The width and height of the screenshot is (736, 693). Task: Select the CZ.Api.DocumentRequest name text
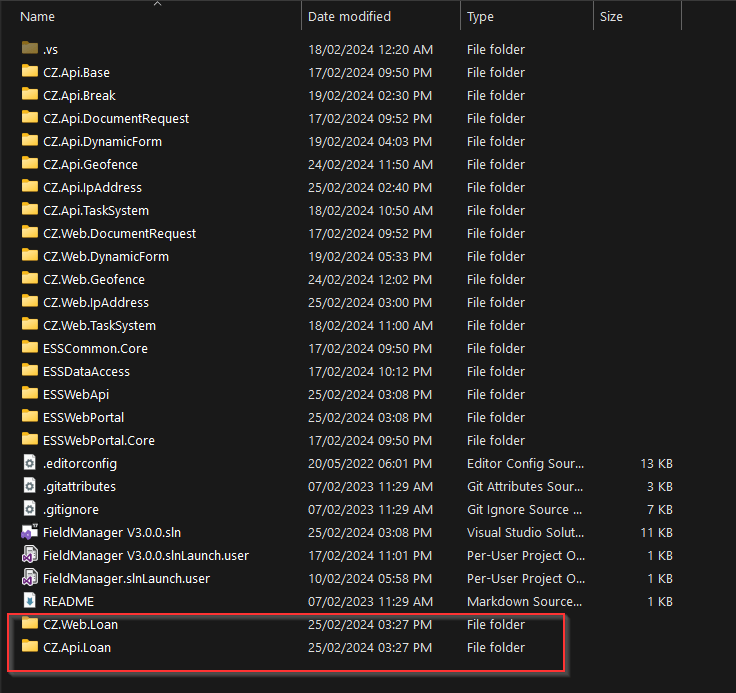coord(116,118)
